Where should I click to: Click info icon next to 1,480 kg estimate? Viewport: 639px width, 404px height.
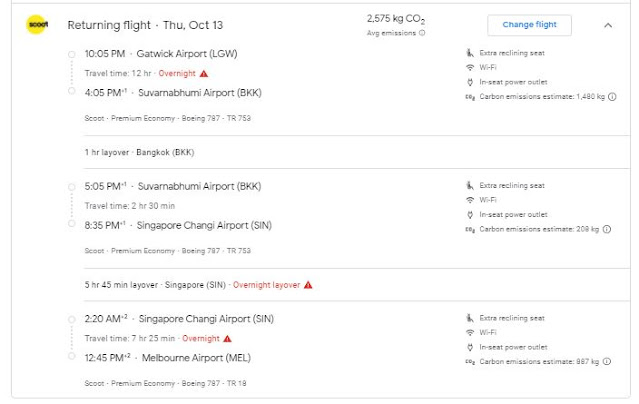point(611,97)
